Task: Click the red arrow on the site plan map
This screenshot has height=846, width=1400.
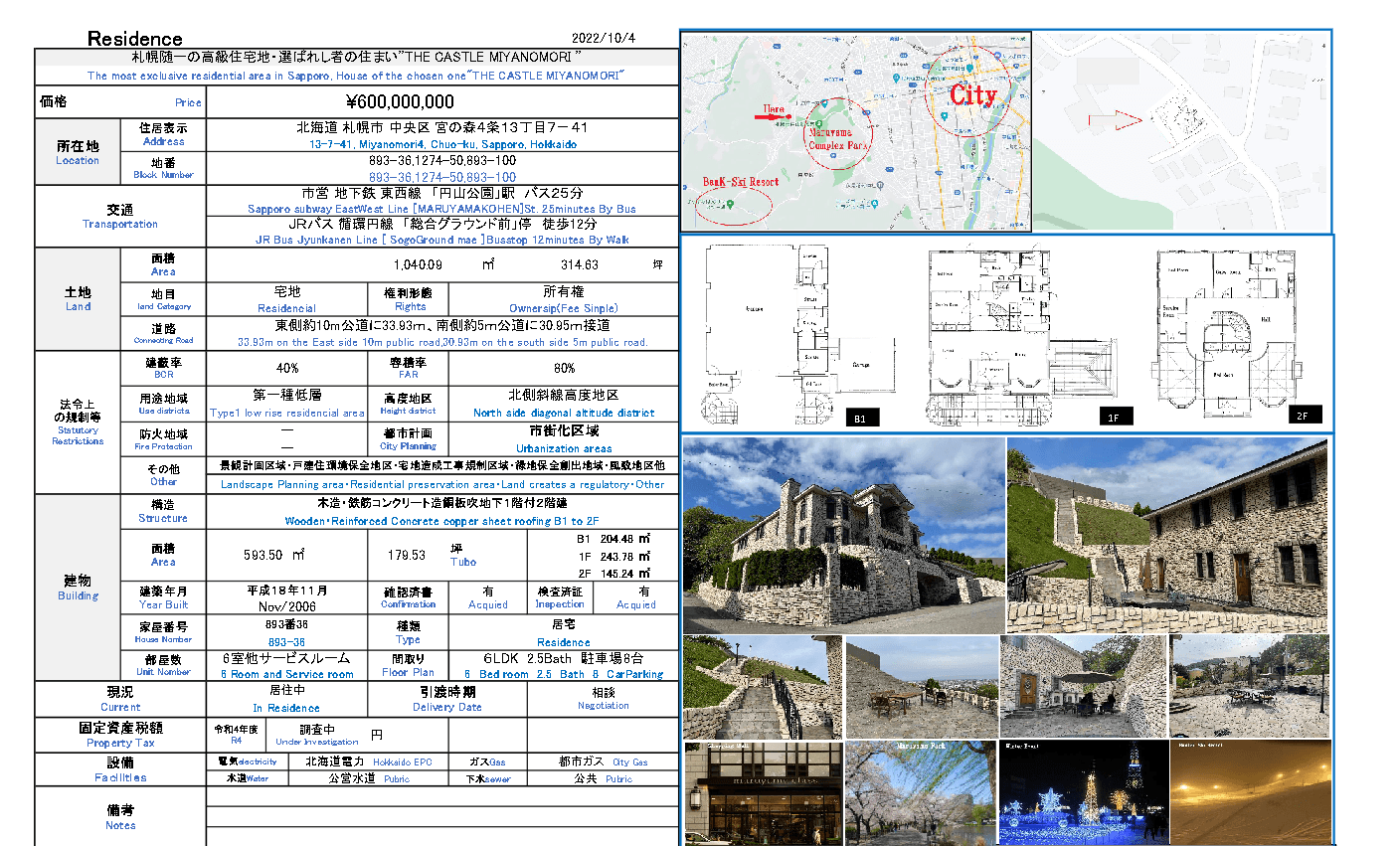Action: 1115,121
